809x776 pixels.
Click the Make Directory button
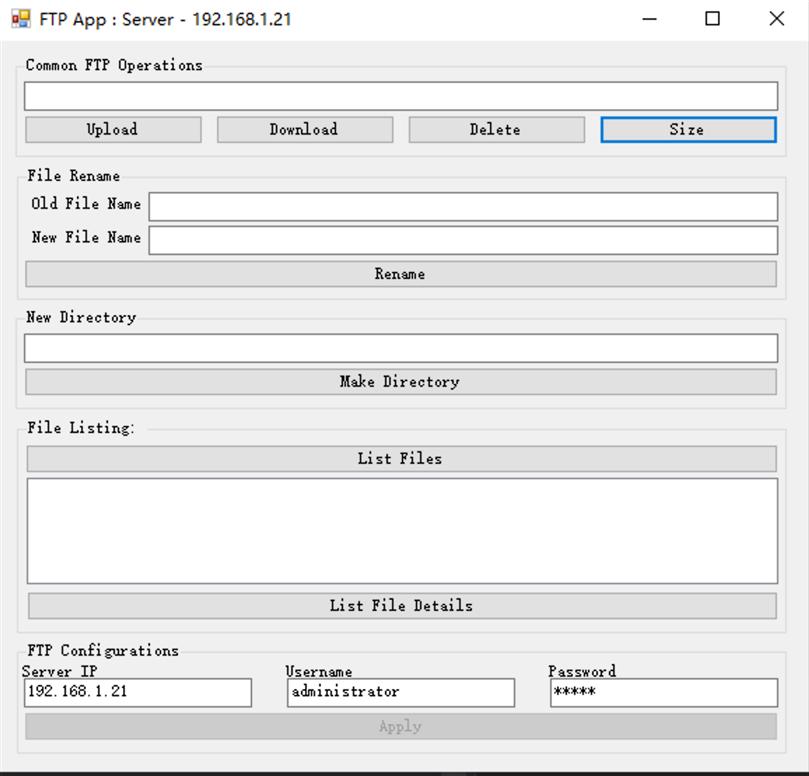click(x=400, y=382)
